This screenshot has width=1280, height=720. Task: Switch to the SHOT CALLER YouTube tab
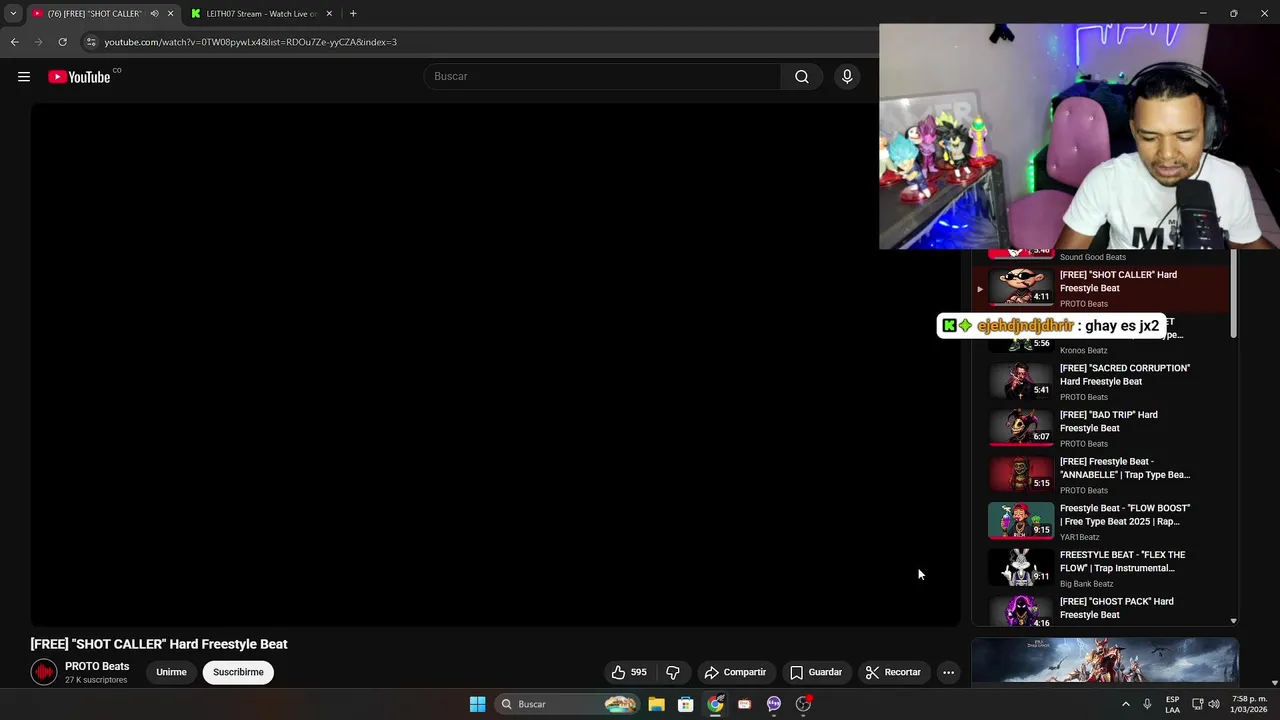tap(95, 14)
